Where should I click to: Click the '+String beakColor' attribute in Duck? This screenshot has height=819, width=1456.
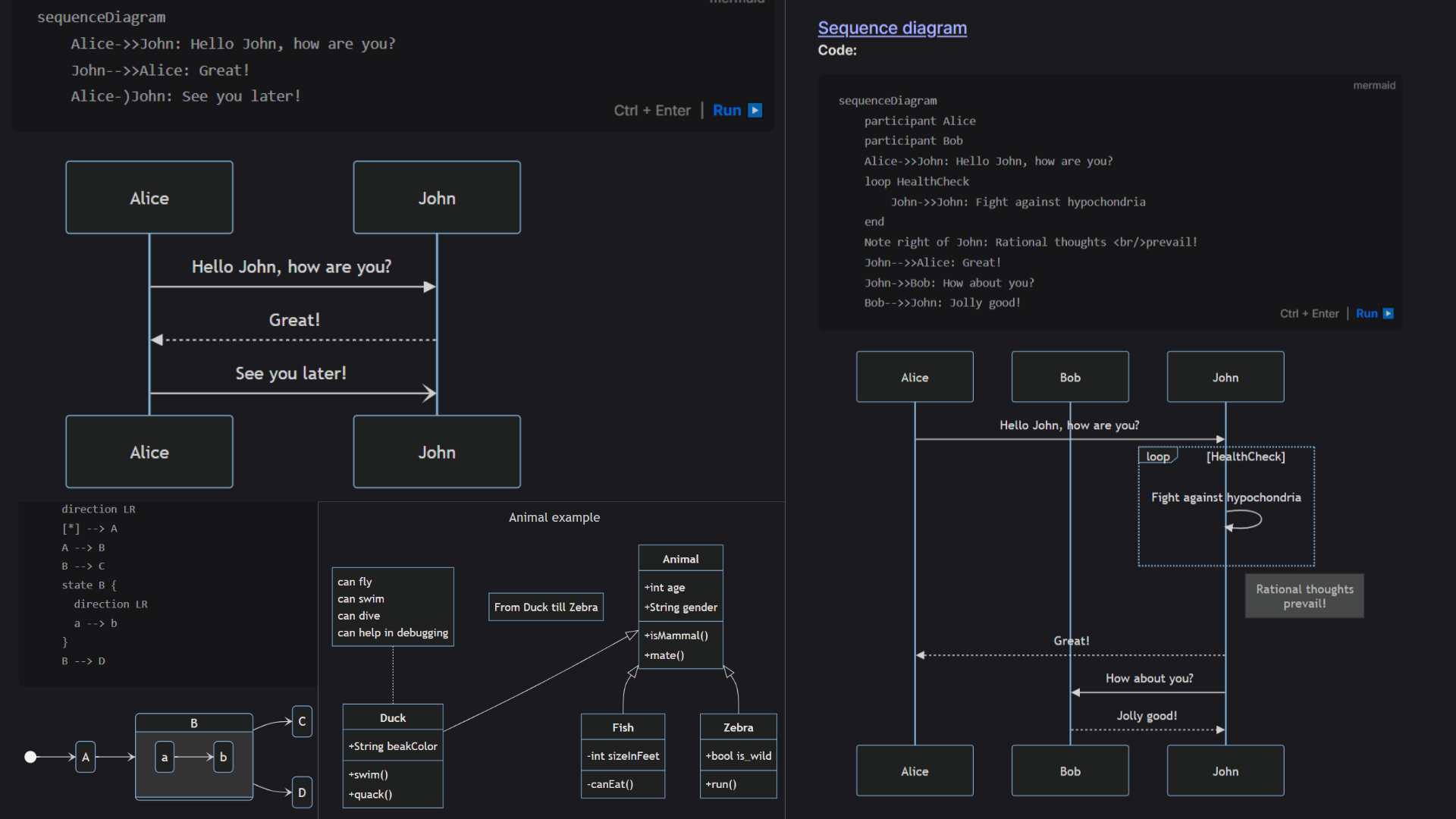pyautogui.click(x=393, y=746)
